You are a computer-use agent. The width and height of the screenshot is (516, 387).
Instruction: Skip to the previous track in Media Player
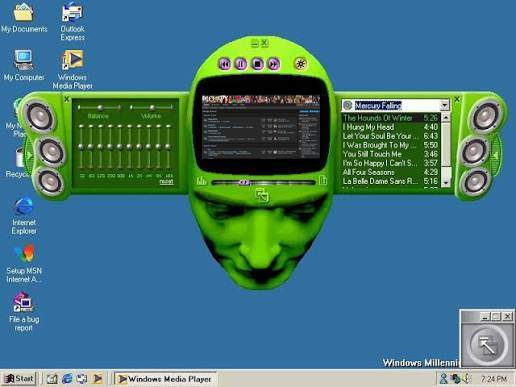[225, 64]
